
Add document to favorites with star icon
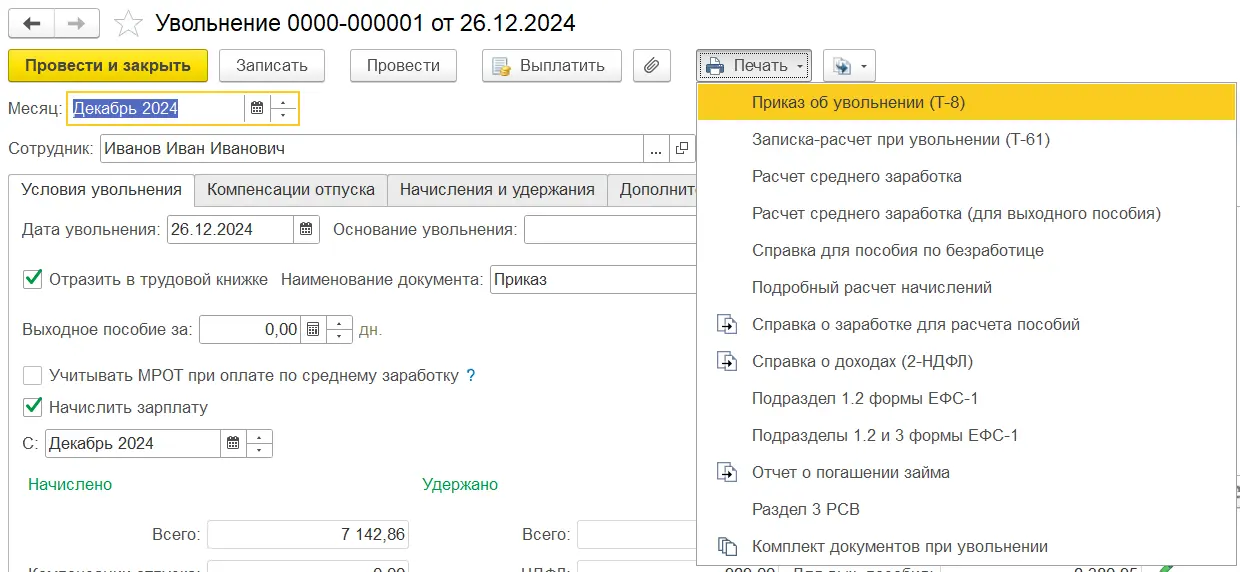coord(127,22)
